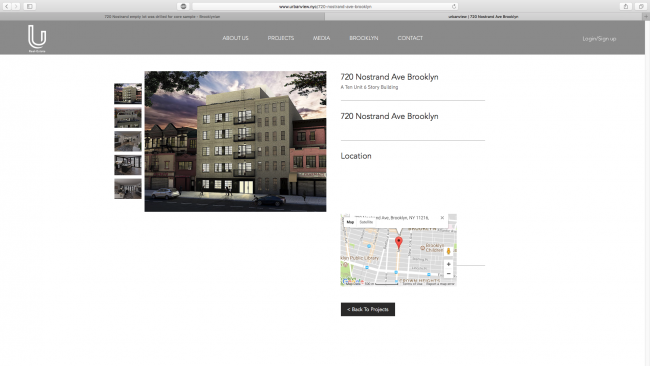Viewport: 650px width, 366px height.
Task: Click the Safari back arrow button
Action: click(7, 6)
